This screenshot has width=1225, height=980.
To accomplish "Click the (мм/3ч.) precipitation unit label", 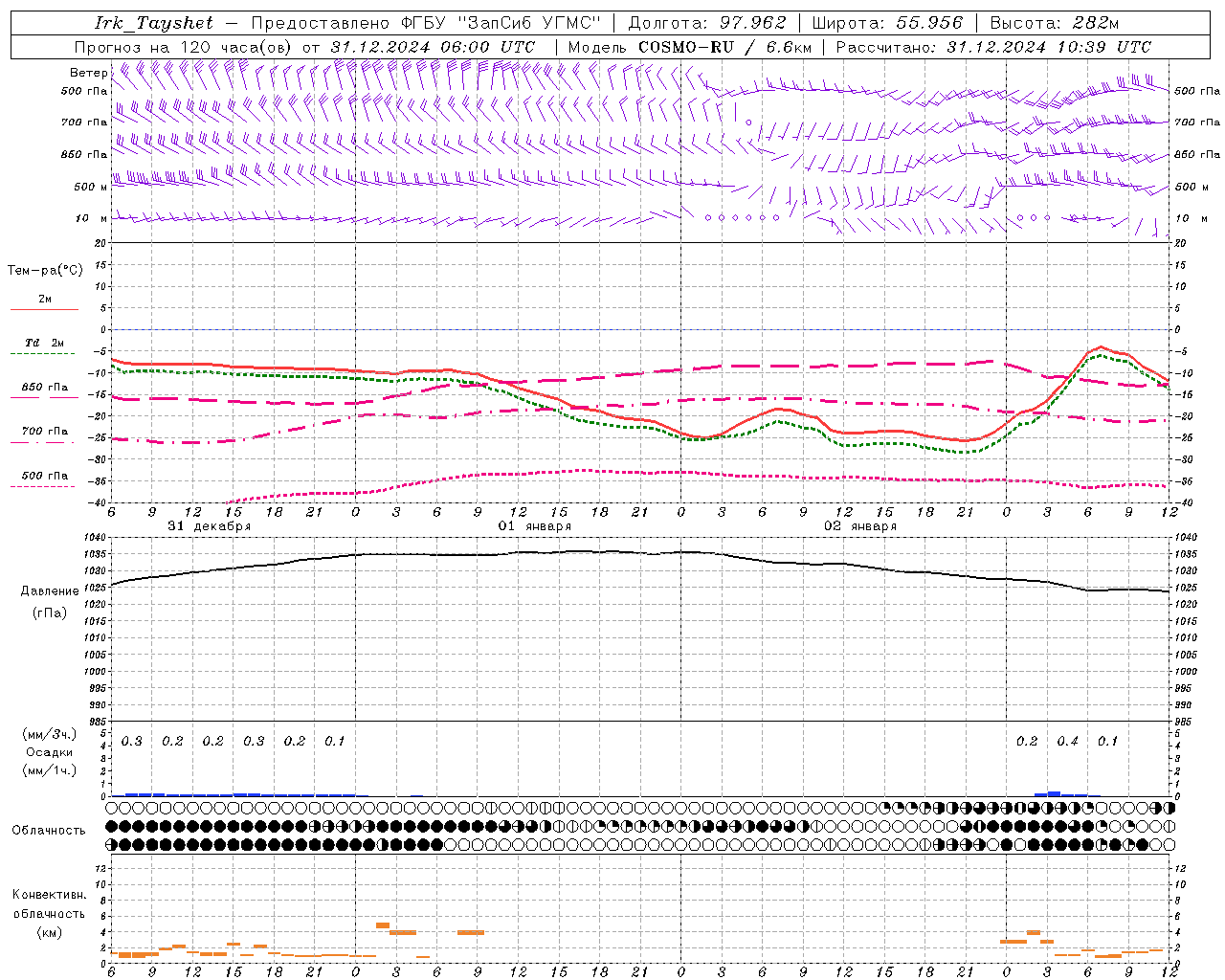I will click(x=50, y=734).
